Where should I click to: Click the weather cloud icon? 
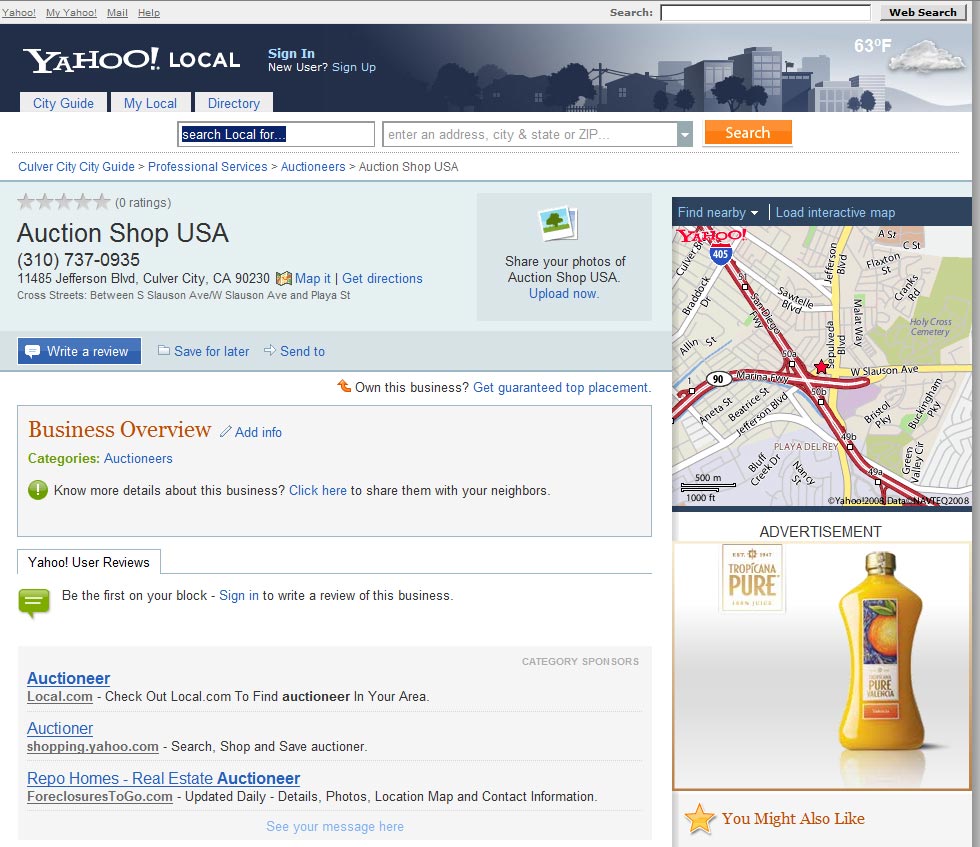click(928, 56)
